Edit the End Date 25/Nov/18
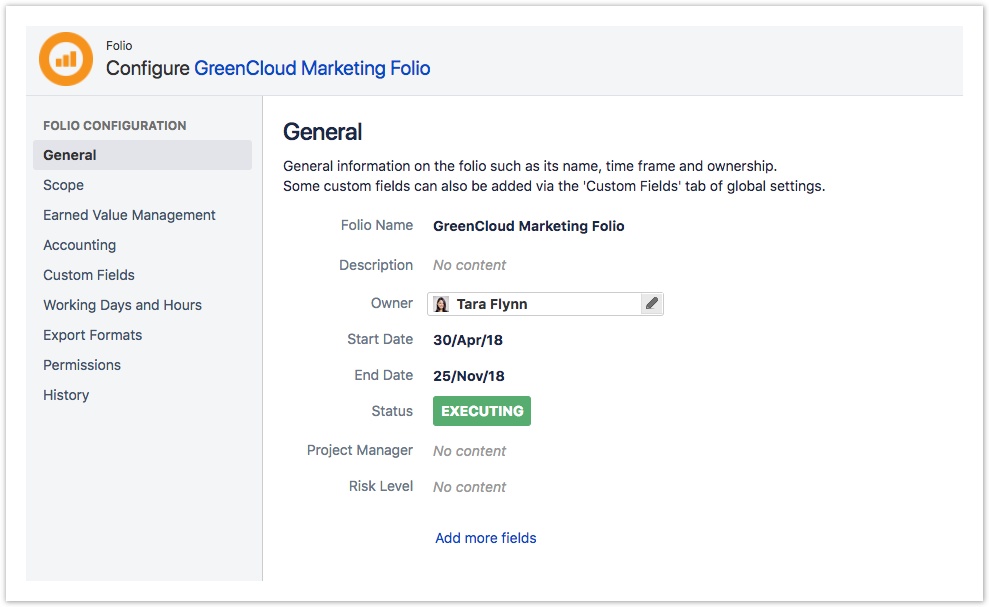Image resolution: width=989 pixels, height=607 pixels. pyautogui.click(x=468, y=376)
